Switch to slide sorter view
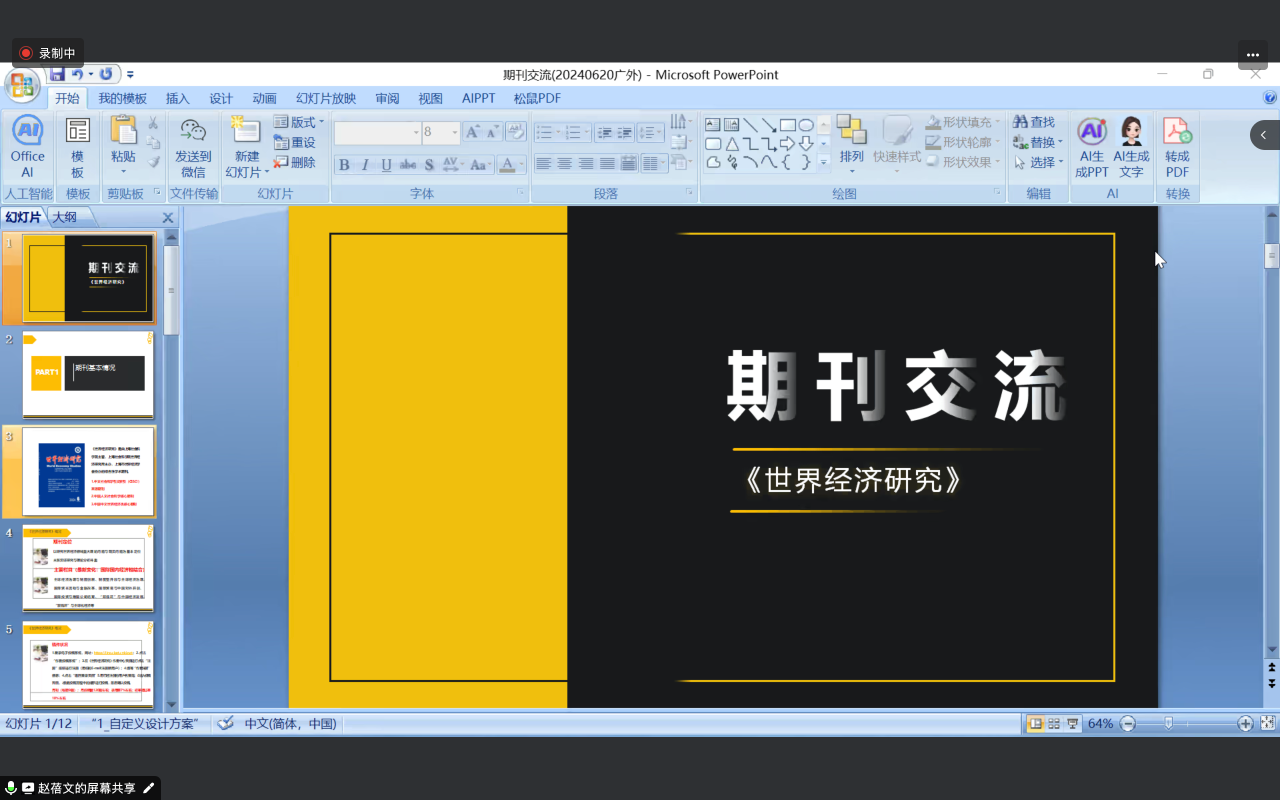Viewport: 1280px width, 800px height. [x=1054, y=723]
